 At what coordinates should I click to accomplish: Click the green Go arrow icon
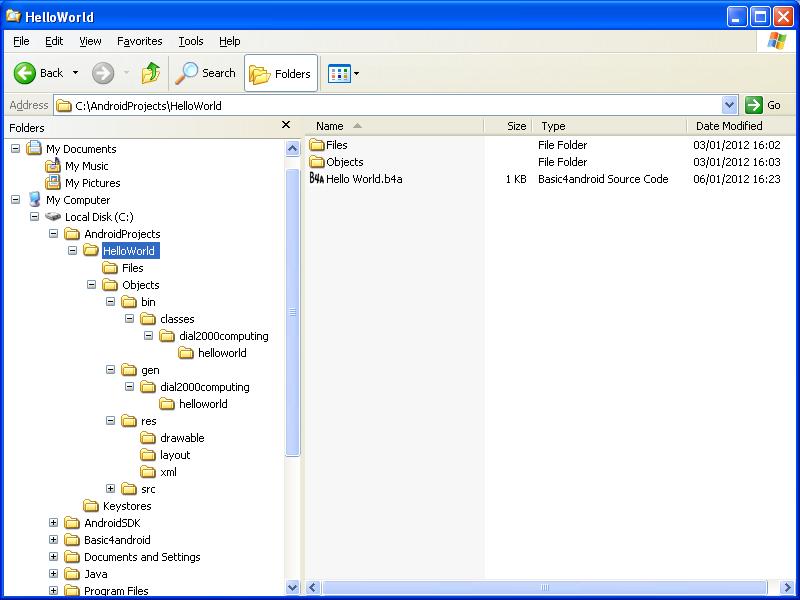tap(754, 105)
